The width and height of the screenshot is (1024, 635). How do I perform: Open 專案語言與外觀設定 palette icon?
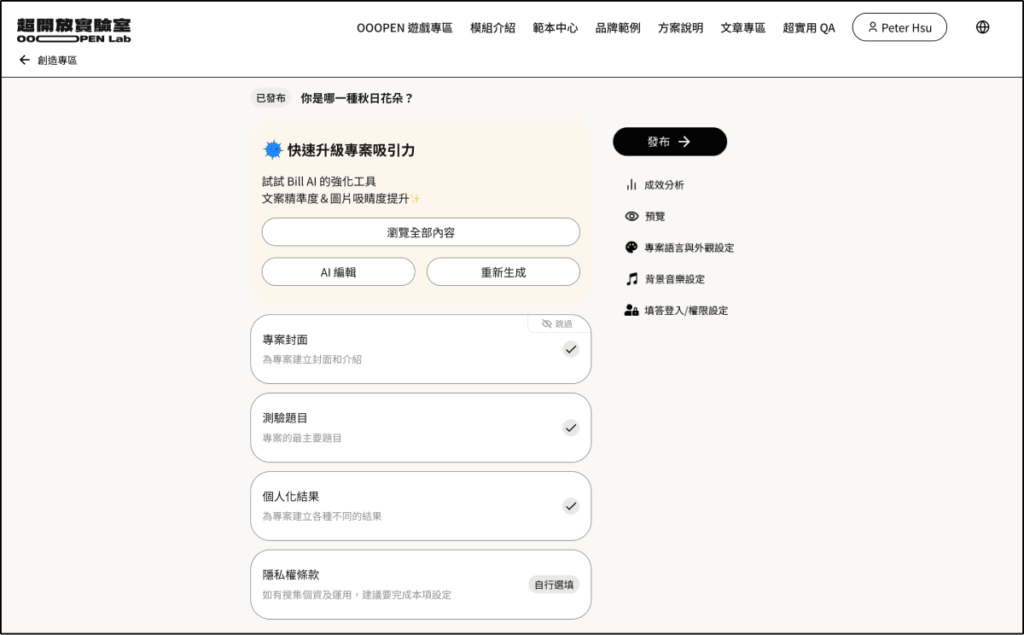[x=631, y=247]
